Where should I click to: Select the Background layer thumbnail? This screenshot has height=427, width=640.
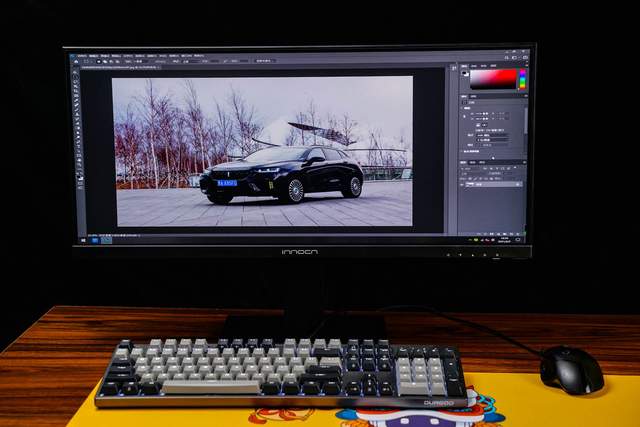pyautogui.click(x=469, y=185)
